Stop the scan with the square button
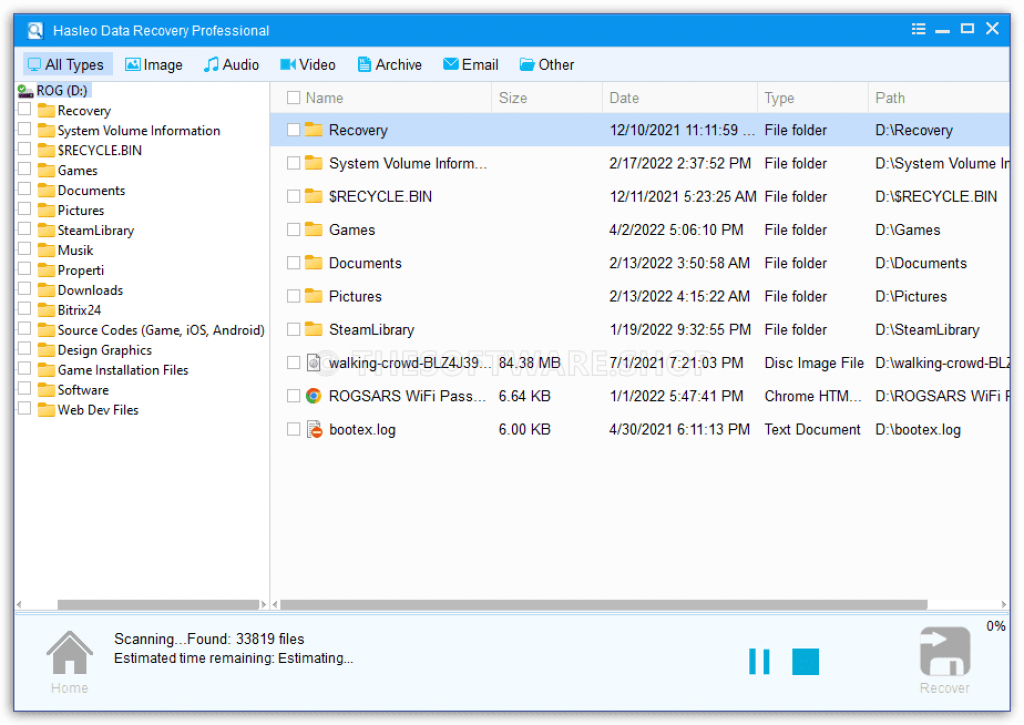Viewport: 1024px width, 725px height. coord(805,661)
